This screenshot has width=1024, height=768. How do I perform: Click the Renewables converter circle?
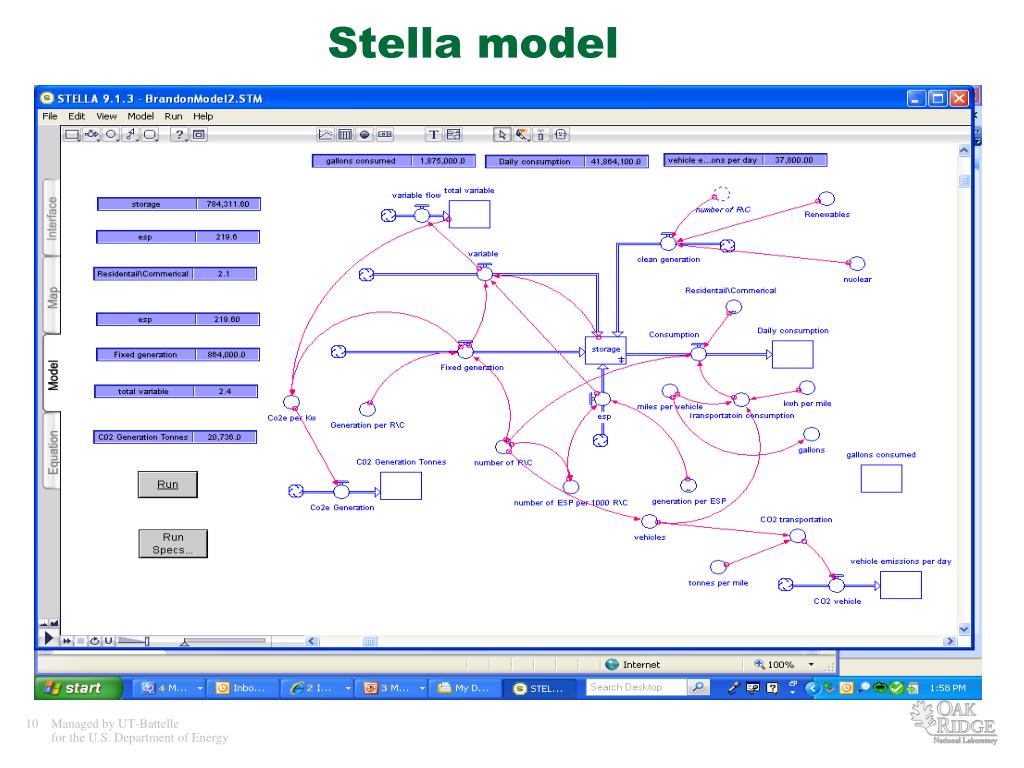[827, 199]
